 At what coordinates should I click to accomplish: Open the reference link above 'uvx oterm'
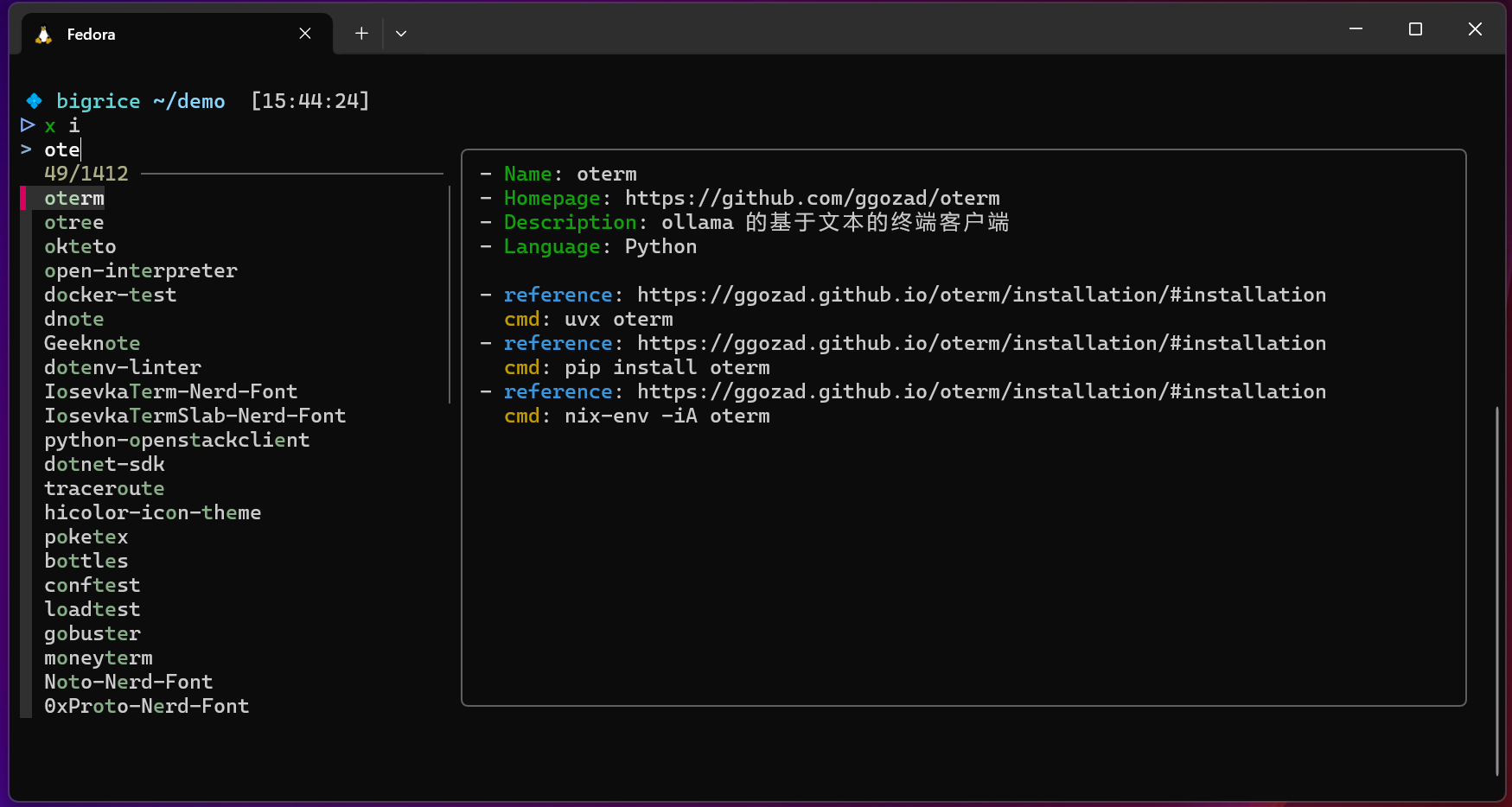pos(982,295)
